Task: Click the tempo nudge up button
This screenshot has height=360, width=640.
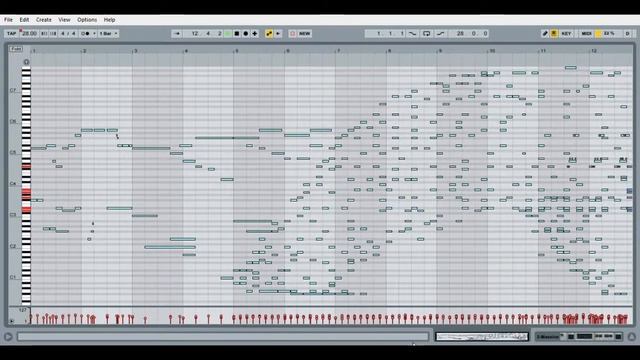Action: [x=53, y=33]
